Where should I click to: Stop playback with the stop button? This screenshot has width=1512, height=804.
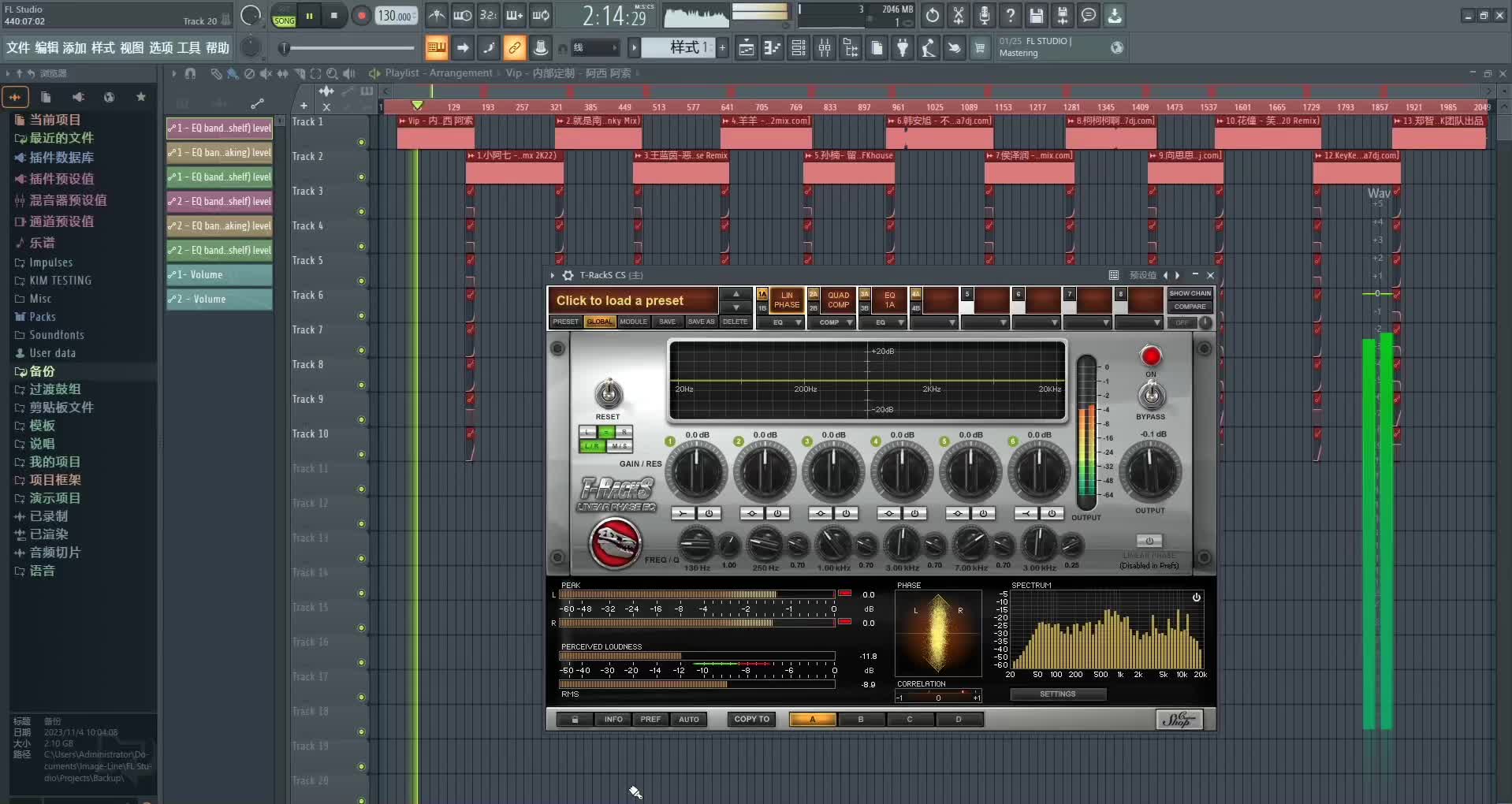point(334,15)
